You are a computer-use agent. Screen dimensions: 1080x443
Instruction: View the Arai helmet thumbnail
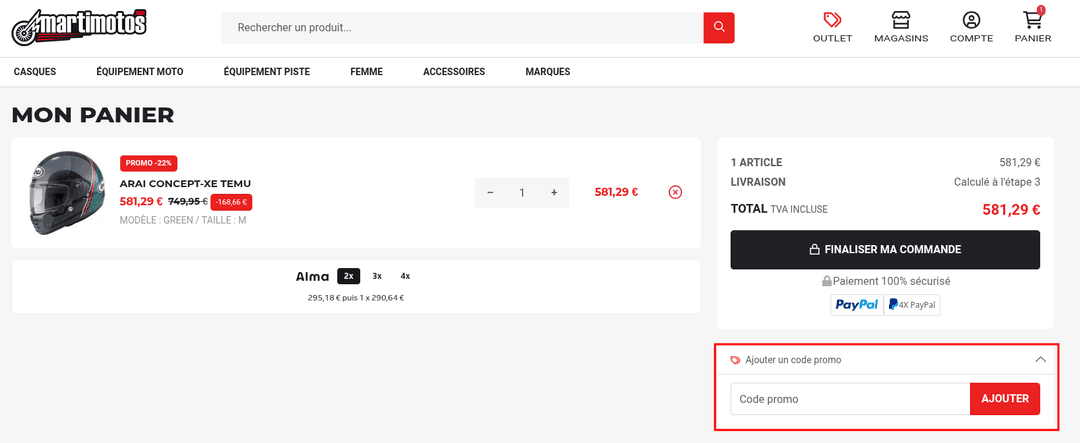click(65, 192)
